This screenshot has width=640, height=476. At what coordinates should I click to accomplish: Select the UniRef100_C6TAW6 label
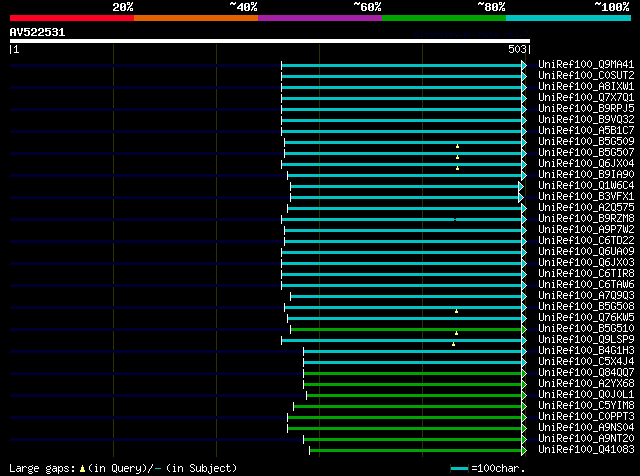(x=586, y=285)
